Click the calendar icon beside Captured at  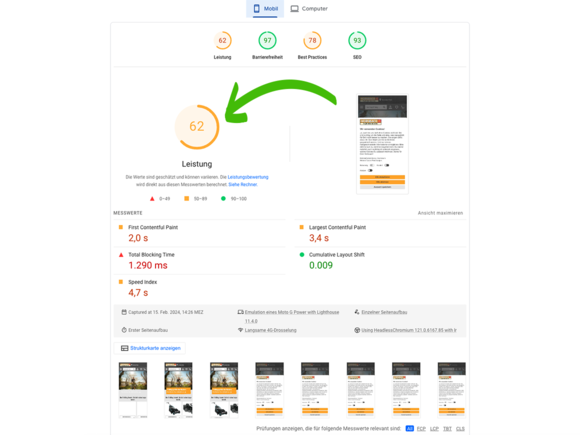coord(124,312)
